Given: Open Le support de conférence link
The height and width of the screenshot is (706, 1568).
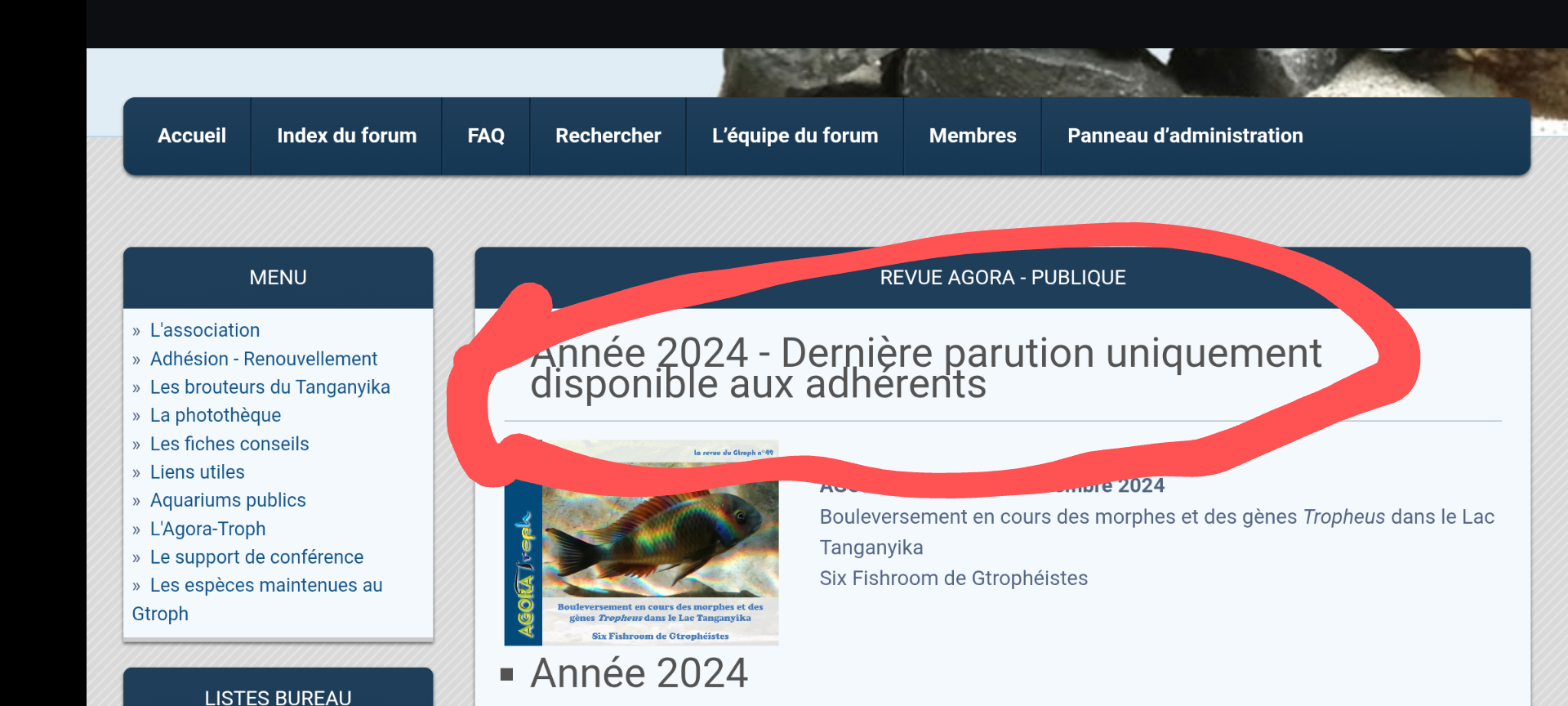Looking at the screenshot, I should point(257,556).
